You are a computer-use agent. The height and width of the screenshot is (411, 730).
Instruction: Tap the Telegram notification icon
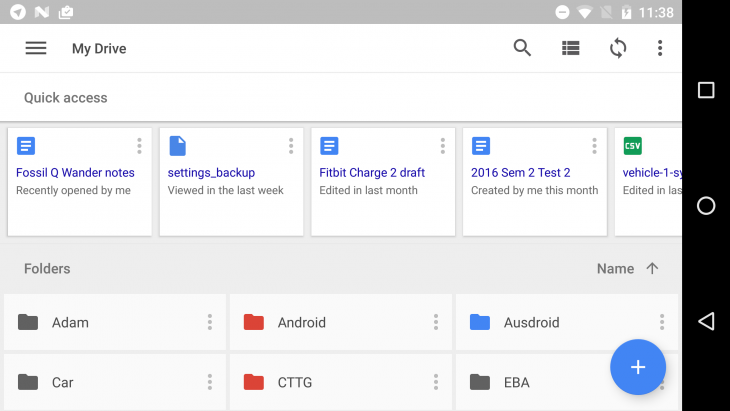point(18,12)
